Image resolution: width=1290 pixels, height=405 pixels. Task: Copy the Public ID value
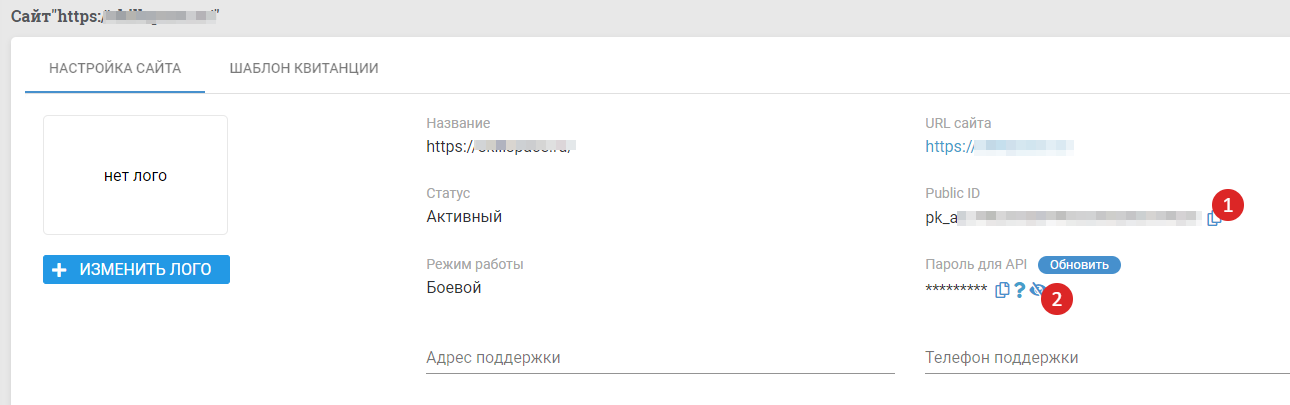pyautogui.click(x=1213, y=218)
